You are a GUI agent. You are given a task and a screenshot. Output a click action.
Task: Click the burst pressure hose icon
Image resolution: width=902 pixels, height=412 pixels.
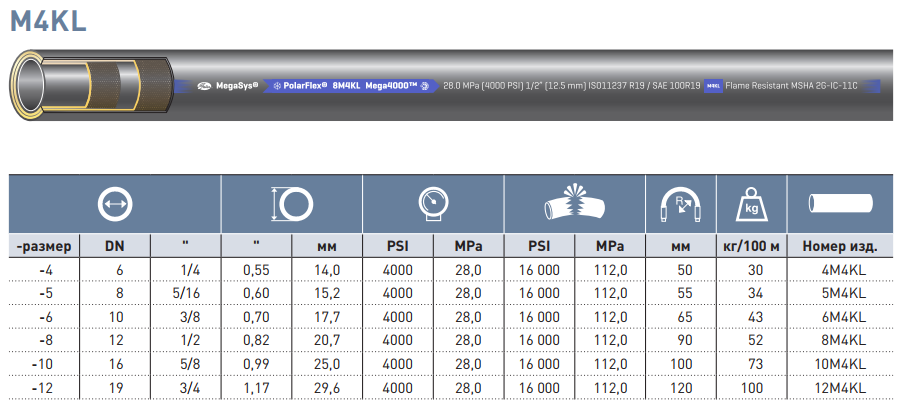coord(575,205)
